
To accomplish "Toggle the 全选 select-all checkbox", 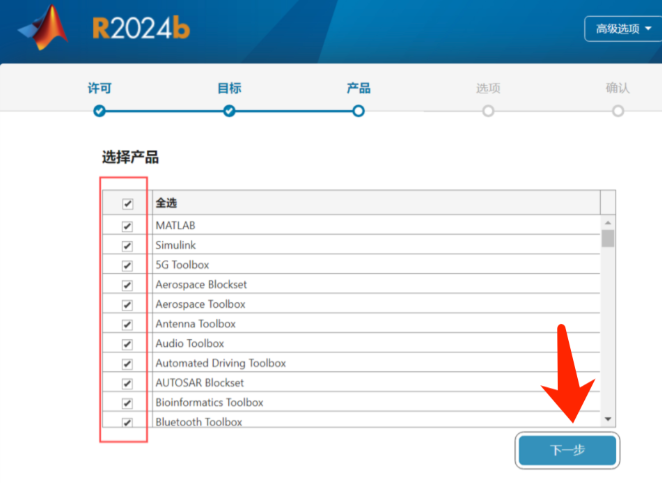I will [x=127, y=203].
